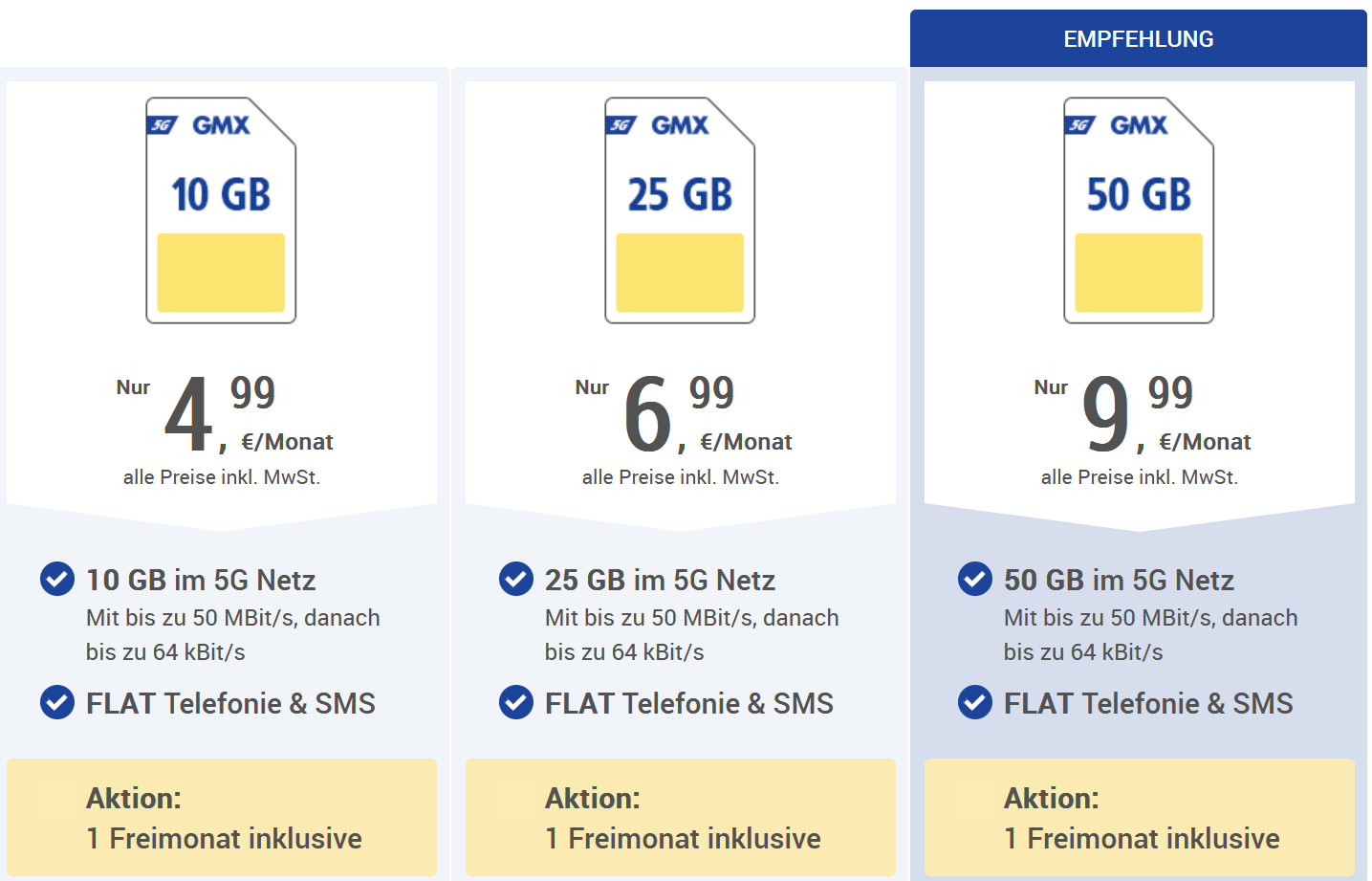Screen dimensions: 1372x881
Task: Click the 25 GB SIM card image
Action: (680, 210)
